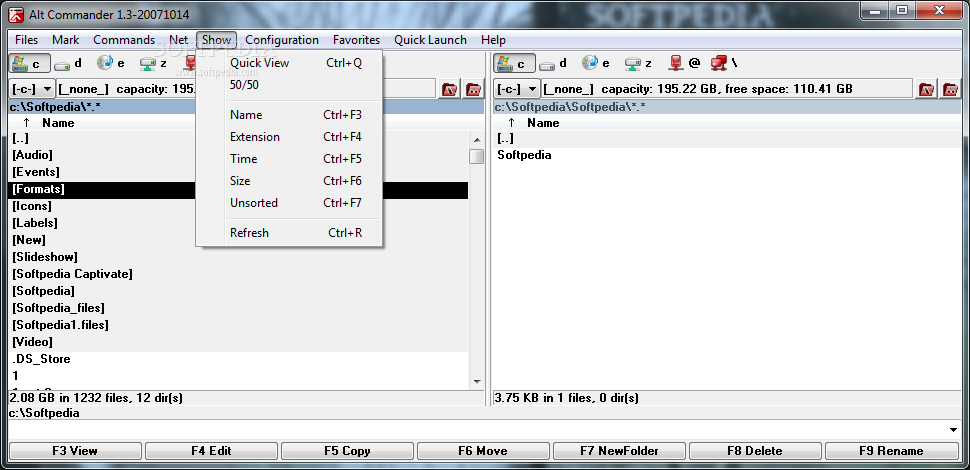Open the Net menu
This screenshot has width=970, height=470.
(x=178, y=40)
